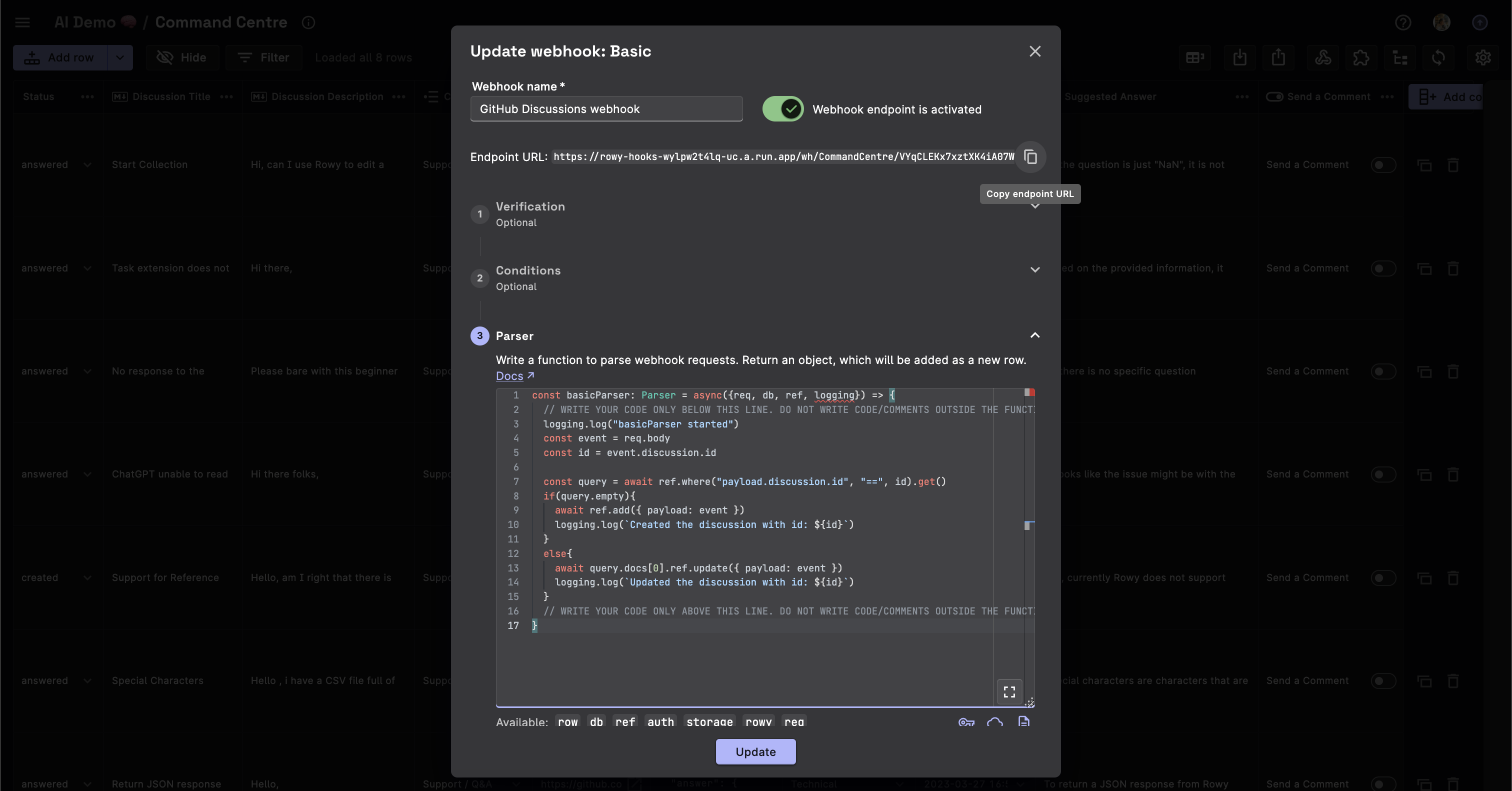The image size is (1512, 791).
Task: Expand the Conditions step chevron
Action: tap(1035, 270)
